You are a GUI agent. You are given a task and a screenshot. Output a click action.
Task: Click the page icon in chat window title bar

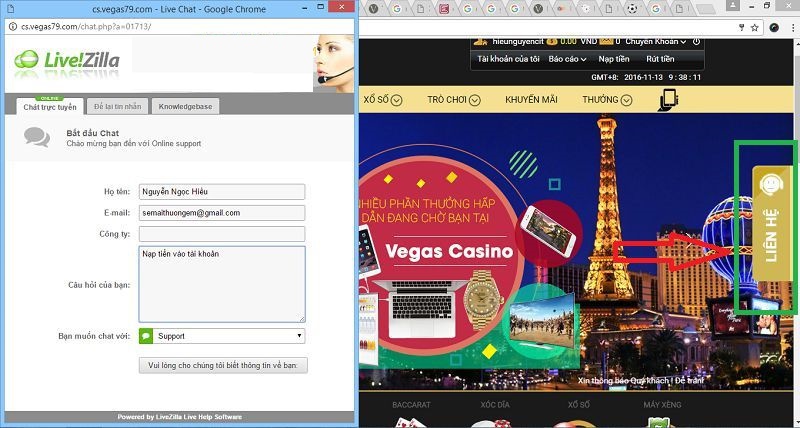(x=11, y=9)
